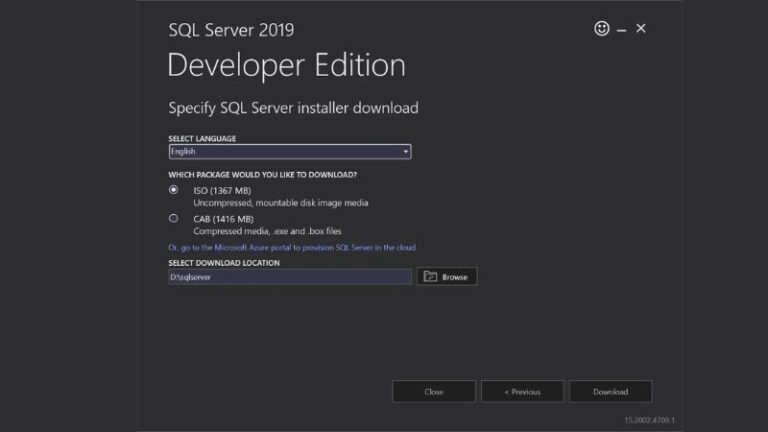Screen dimensions: 768x432
Task: Open the Select Language dropdown
Action: click(290, 152)
